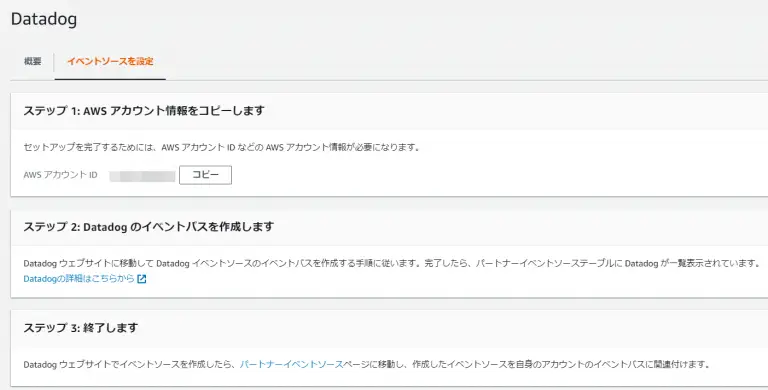This screenshot has height=390, width=768.
Task: Click the コピー button for AWS account ID
Action: pyautogui.click(x=205, y=175)
